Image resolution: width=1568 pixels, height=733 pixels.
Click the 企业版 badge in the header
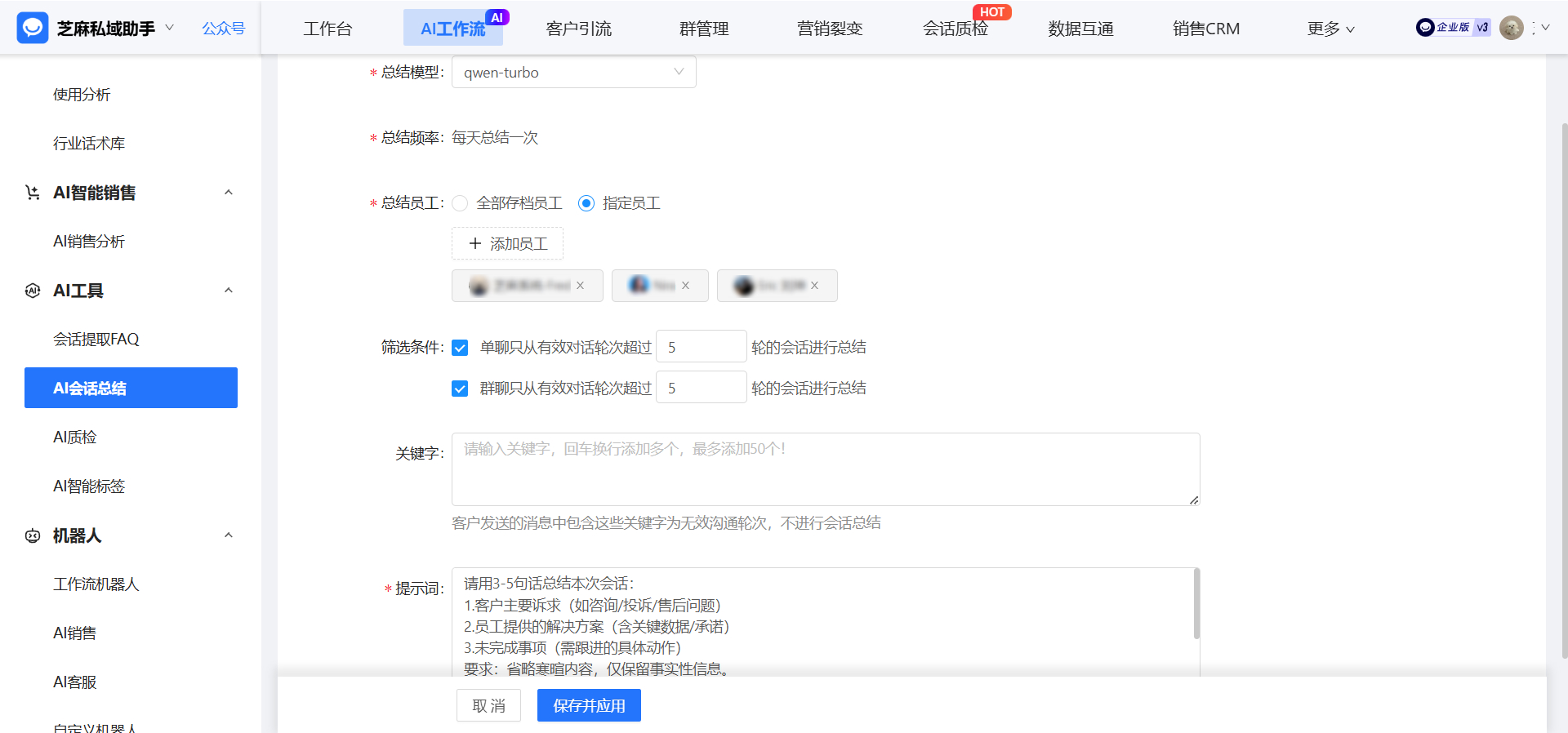tap(1444, 28)
